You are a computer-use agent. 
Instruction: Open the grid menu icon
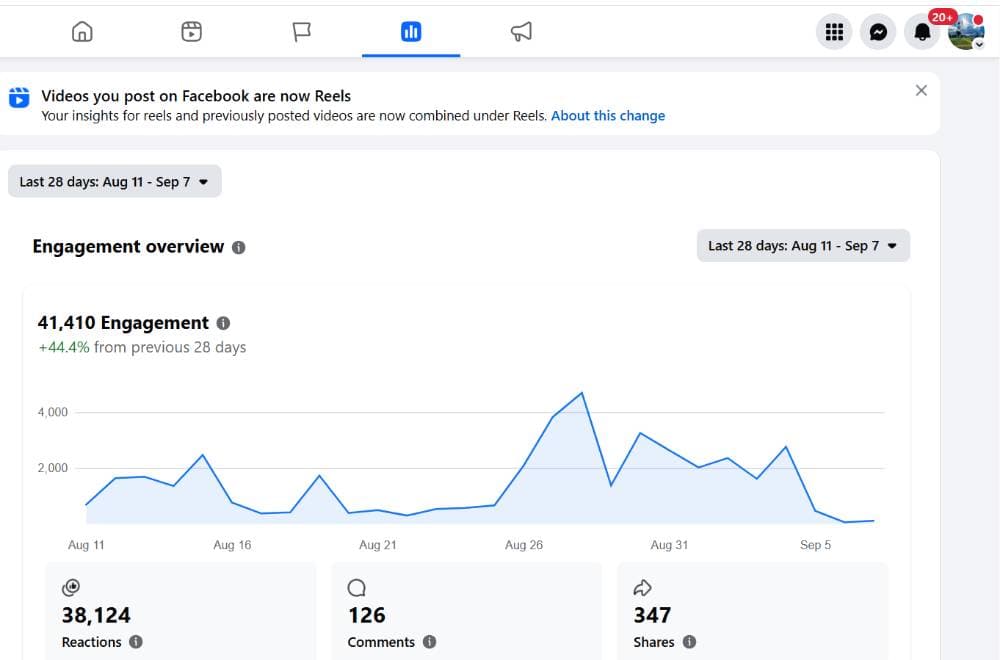point(834,32)
